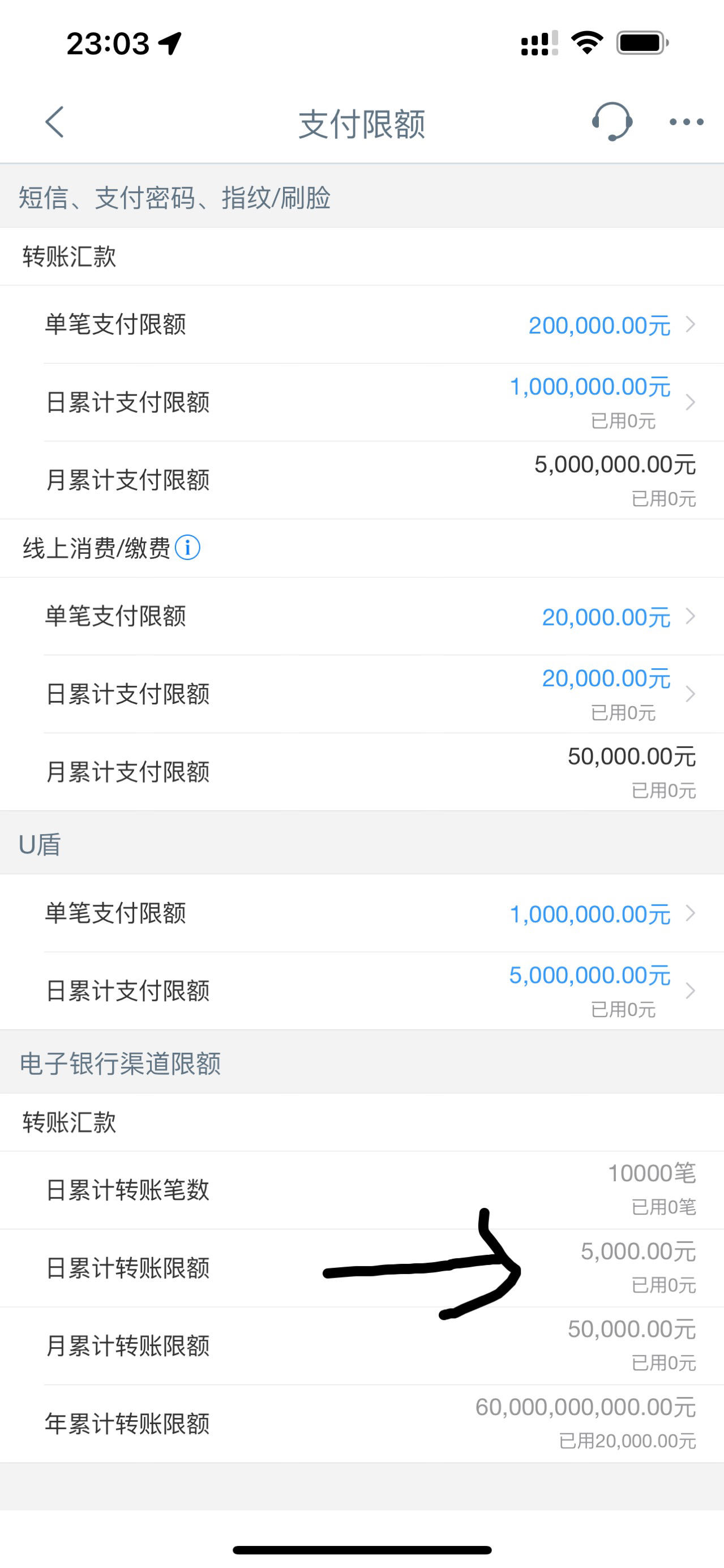Expand online payment 单笔支付限额 20,000.00元 chevron
724x1568 pixels.
pyautogui.click(x=690, y=617)
